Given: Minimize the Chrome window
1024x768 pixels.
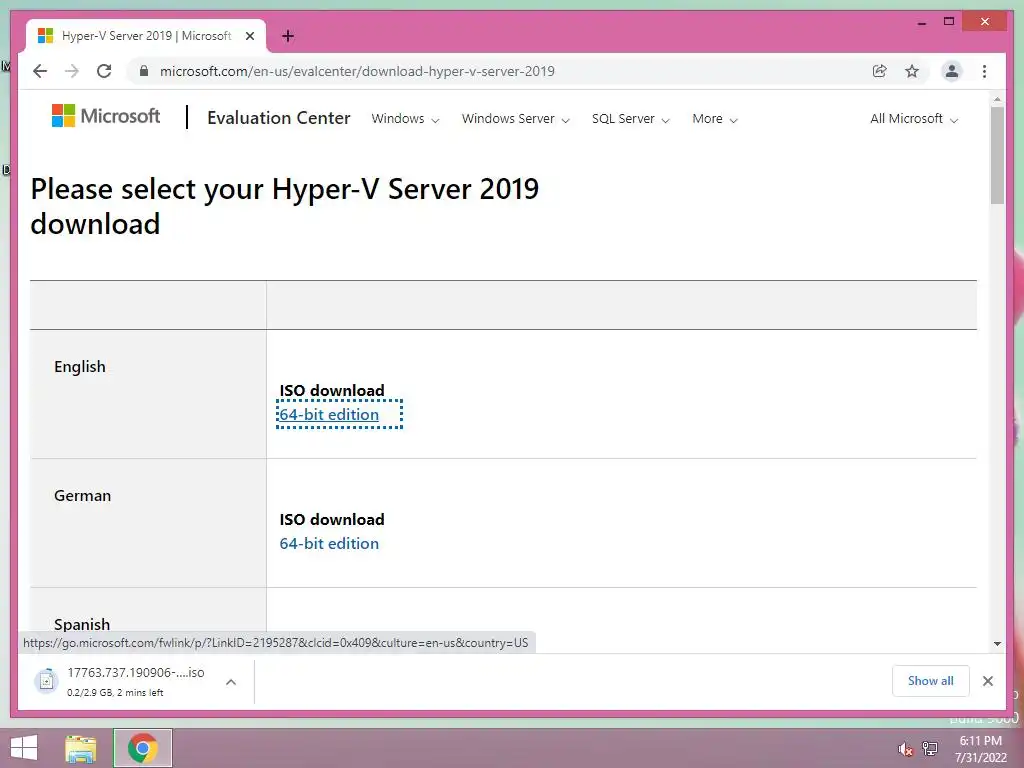Looking at the screenshot, I should (921, 22).
